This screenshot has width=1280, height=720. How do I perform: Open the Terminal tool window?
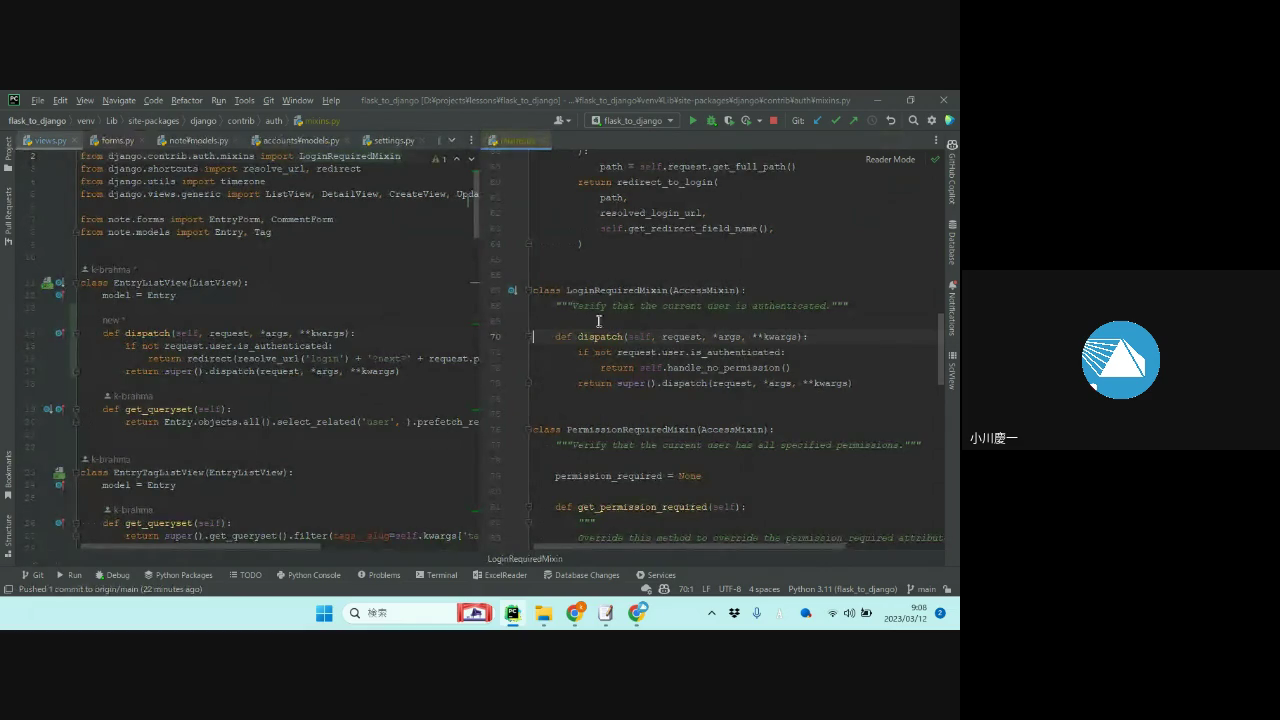coord(436,575)
